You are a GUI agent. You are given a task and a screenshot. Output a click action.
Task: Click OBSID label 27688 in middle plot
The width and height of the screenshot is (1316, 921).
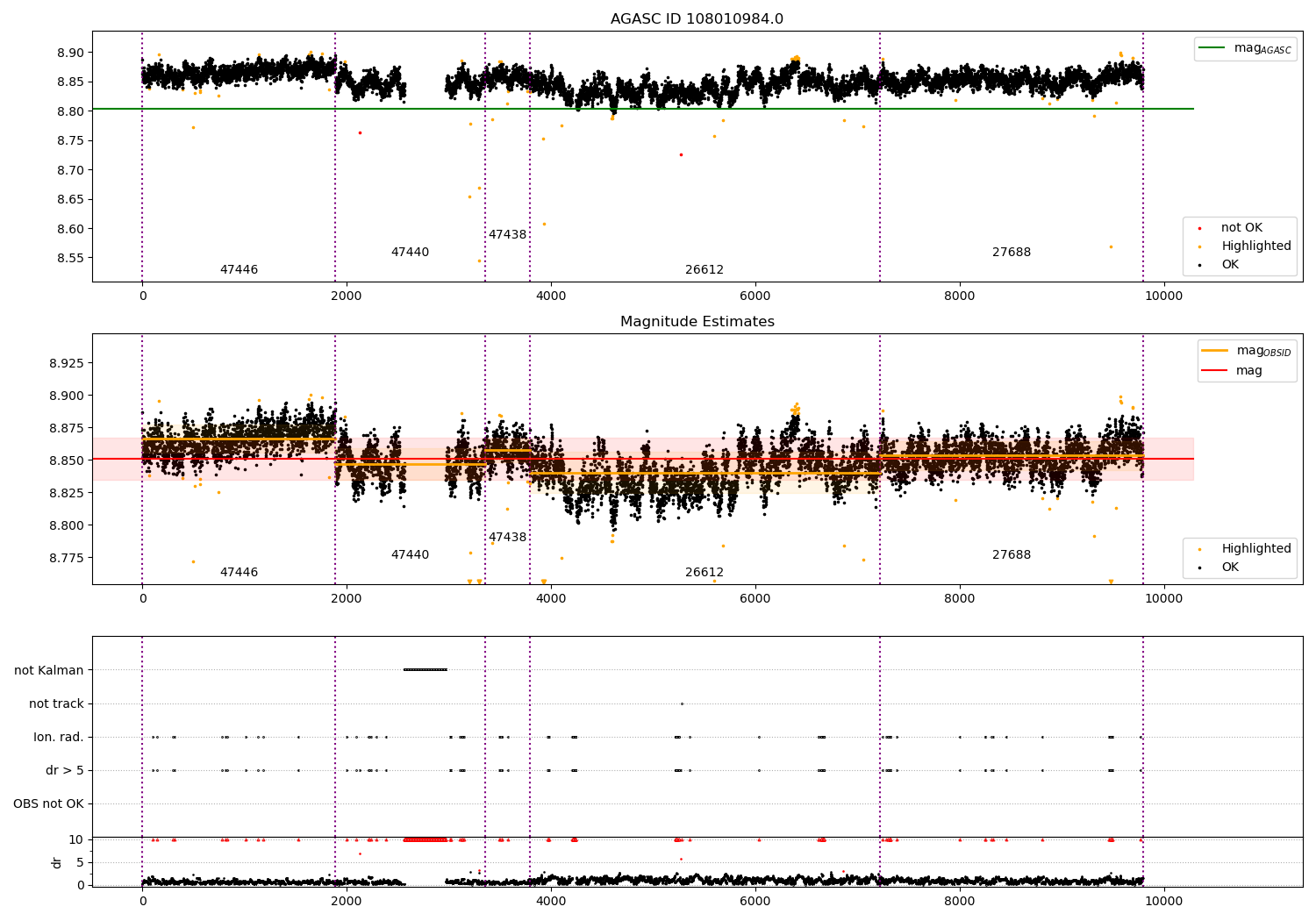(1012, 555)
